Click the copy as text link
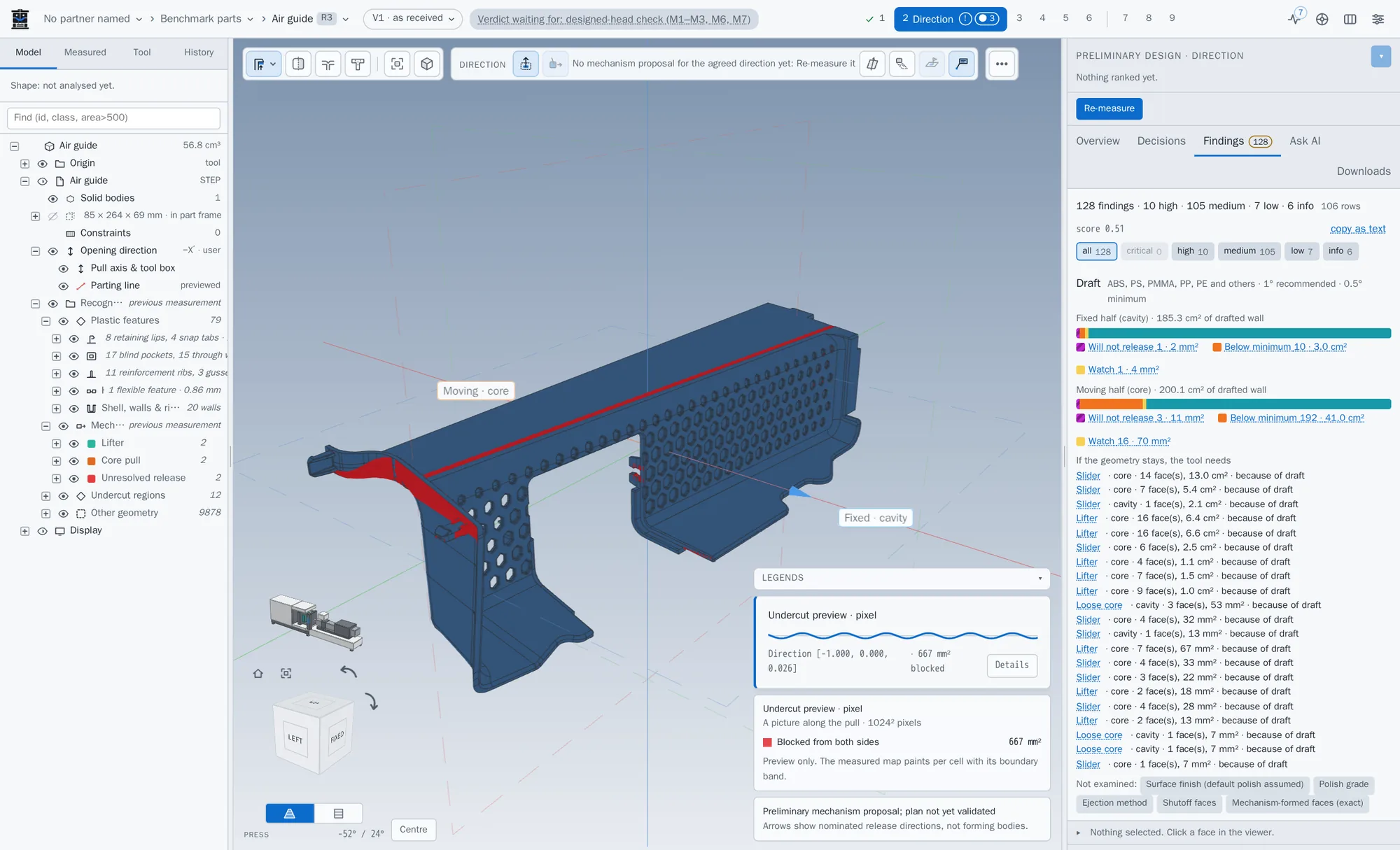Image resolution: width=1400 pixels, height=850 pixels. 1357,229
